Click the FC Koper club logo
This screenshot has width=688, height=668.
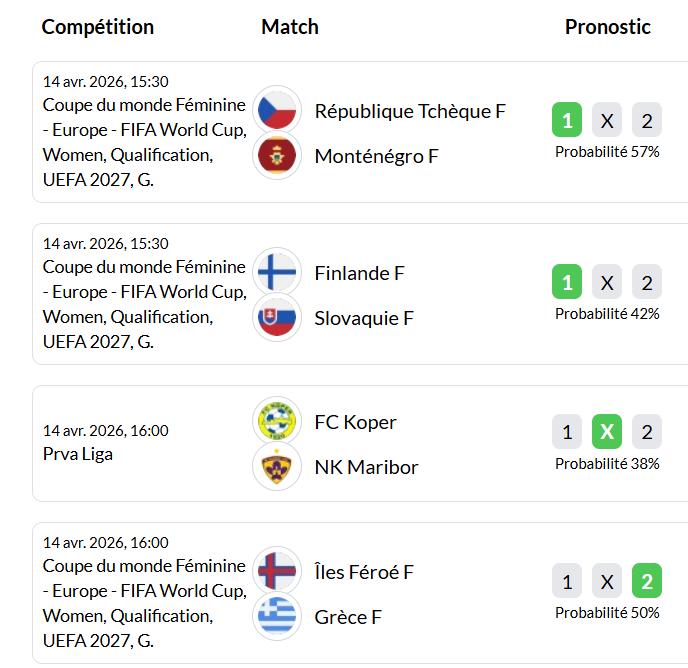tap(277, 421)
